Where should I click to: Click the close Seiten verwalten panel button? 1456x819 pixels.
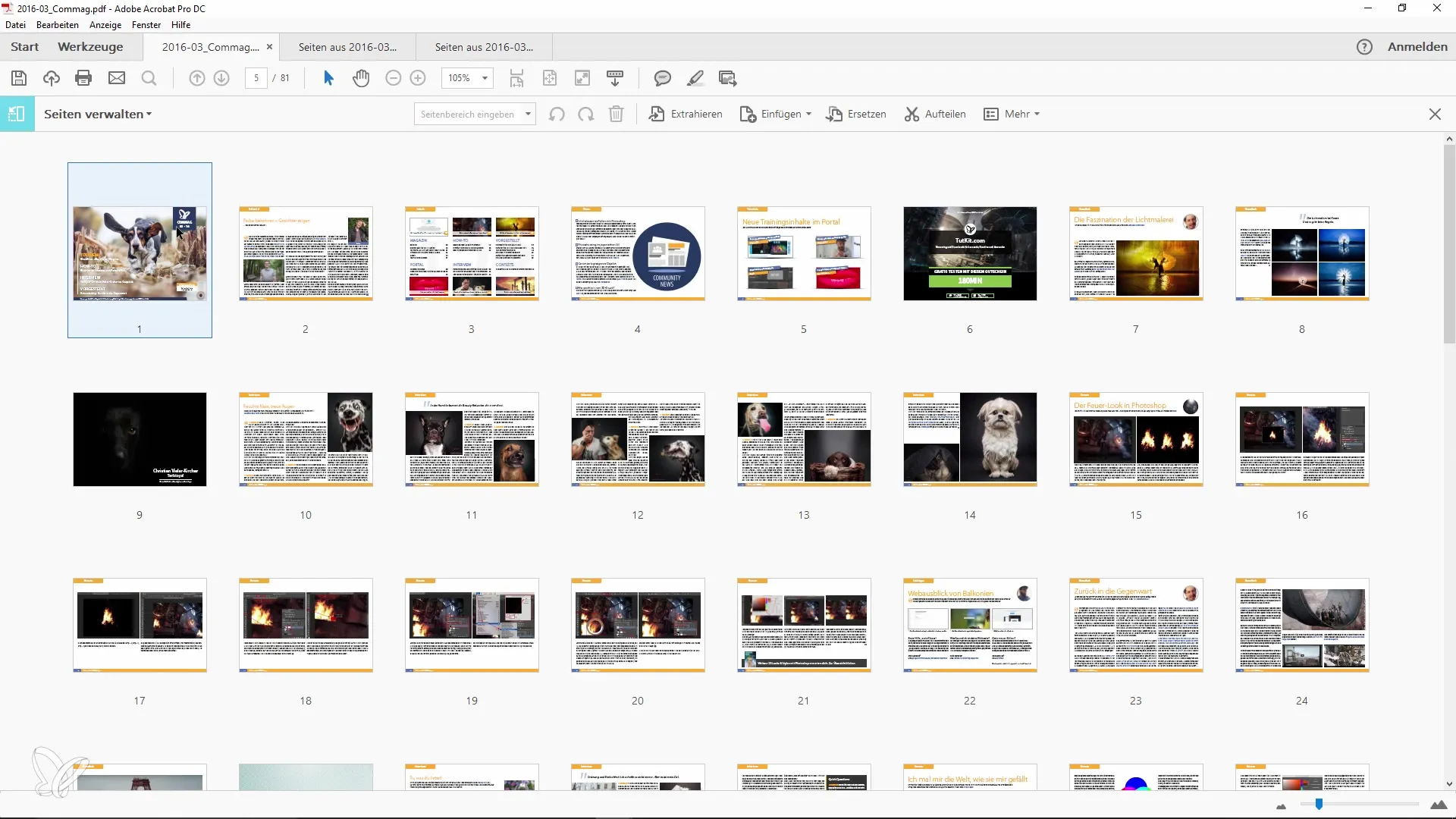1435,114
